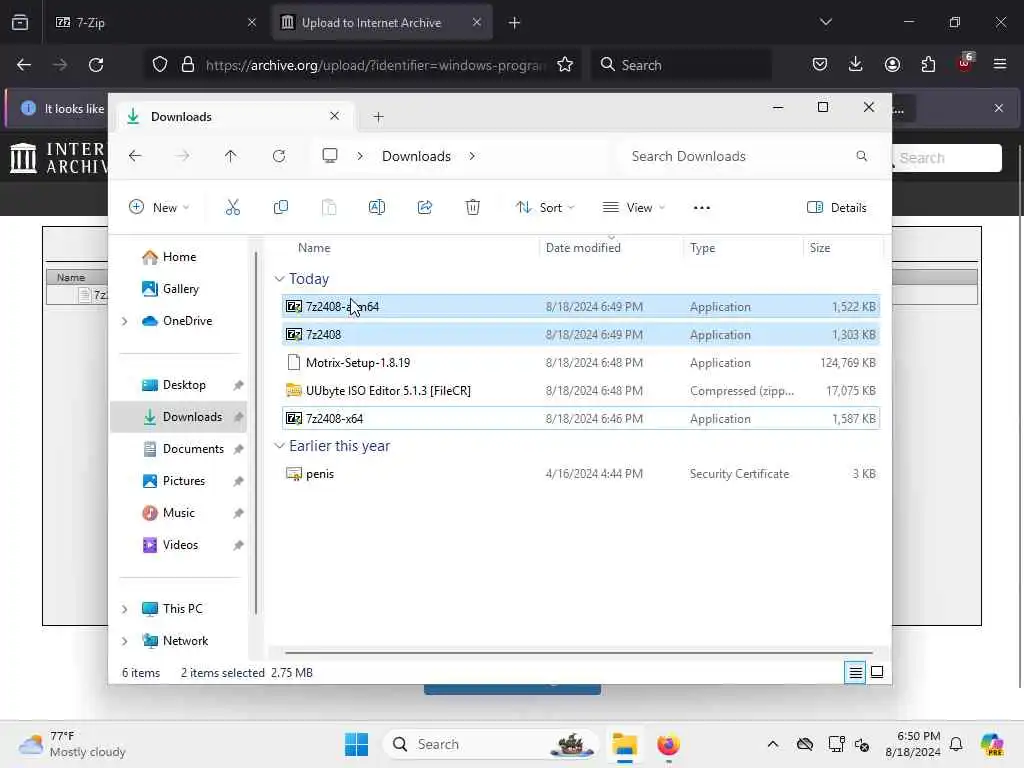Select UUbyte ISO Editor 5.1.3 zip file

pyautogui.click(x=581, y=391)
